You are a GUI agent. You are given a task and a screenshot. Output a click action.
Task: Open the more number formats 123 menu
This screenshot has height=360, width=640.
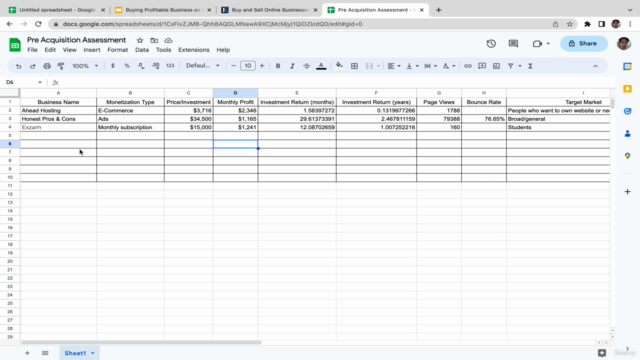(170, 66)
